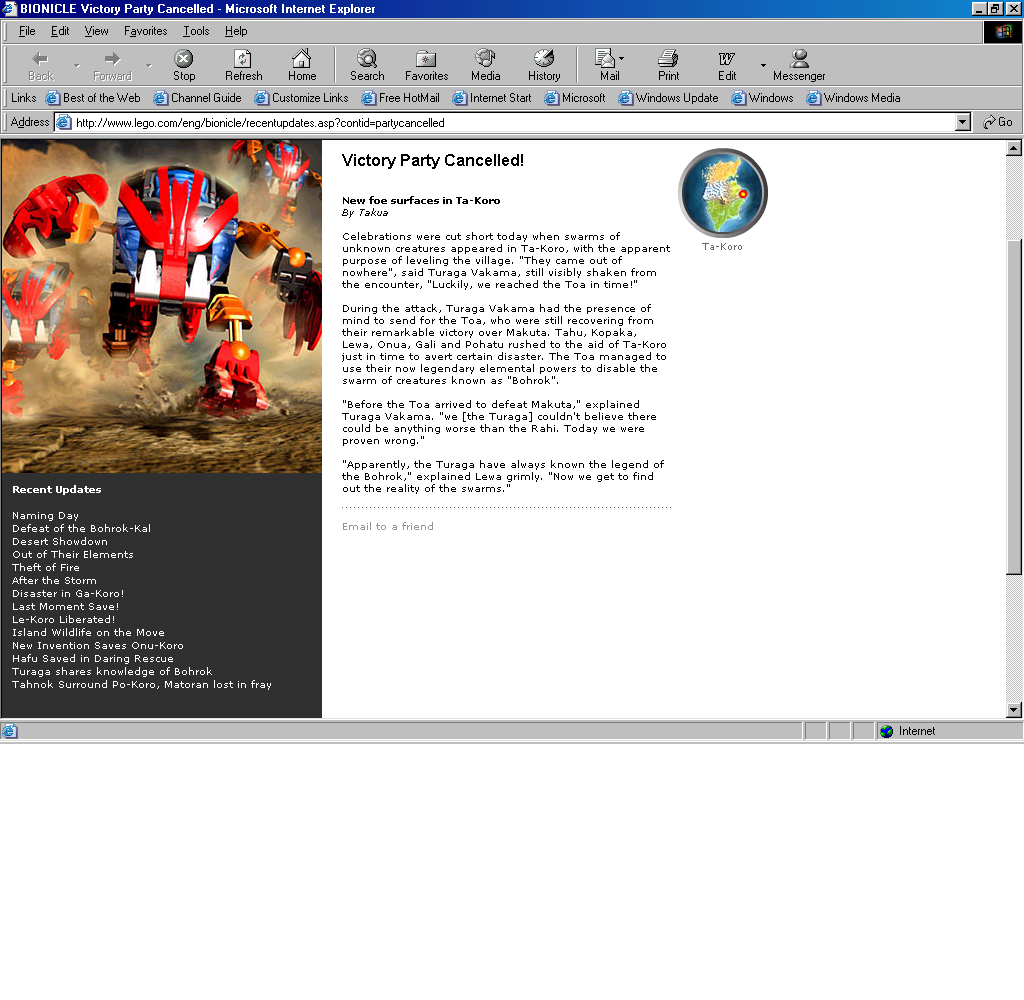1024x1000 pixels.
Task: Open the Desert Showdown update
Action: click(x=59, y=541)
